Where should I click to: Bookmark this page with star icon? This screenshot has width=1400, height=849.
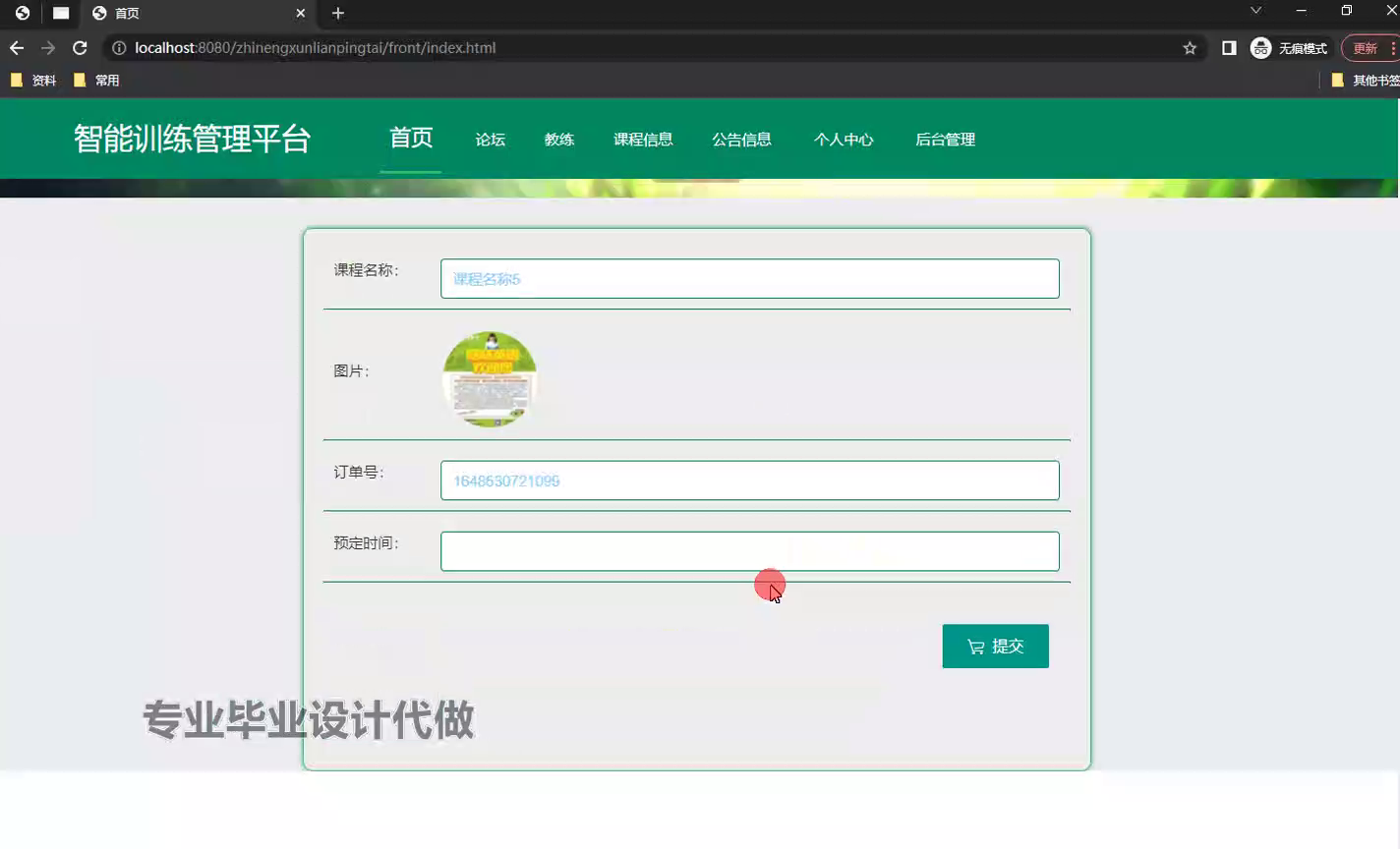point(1190,48)
